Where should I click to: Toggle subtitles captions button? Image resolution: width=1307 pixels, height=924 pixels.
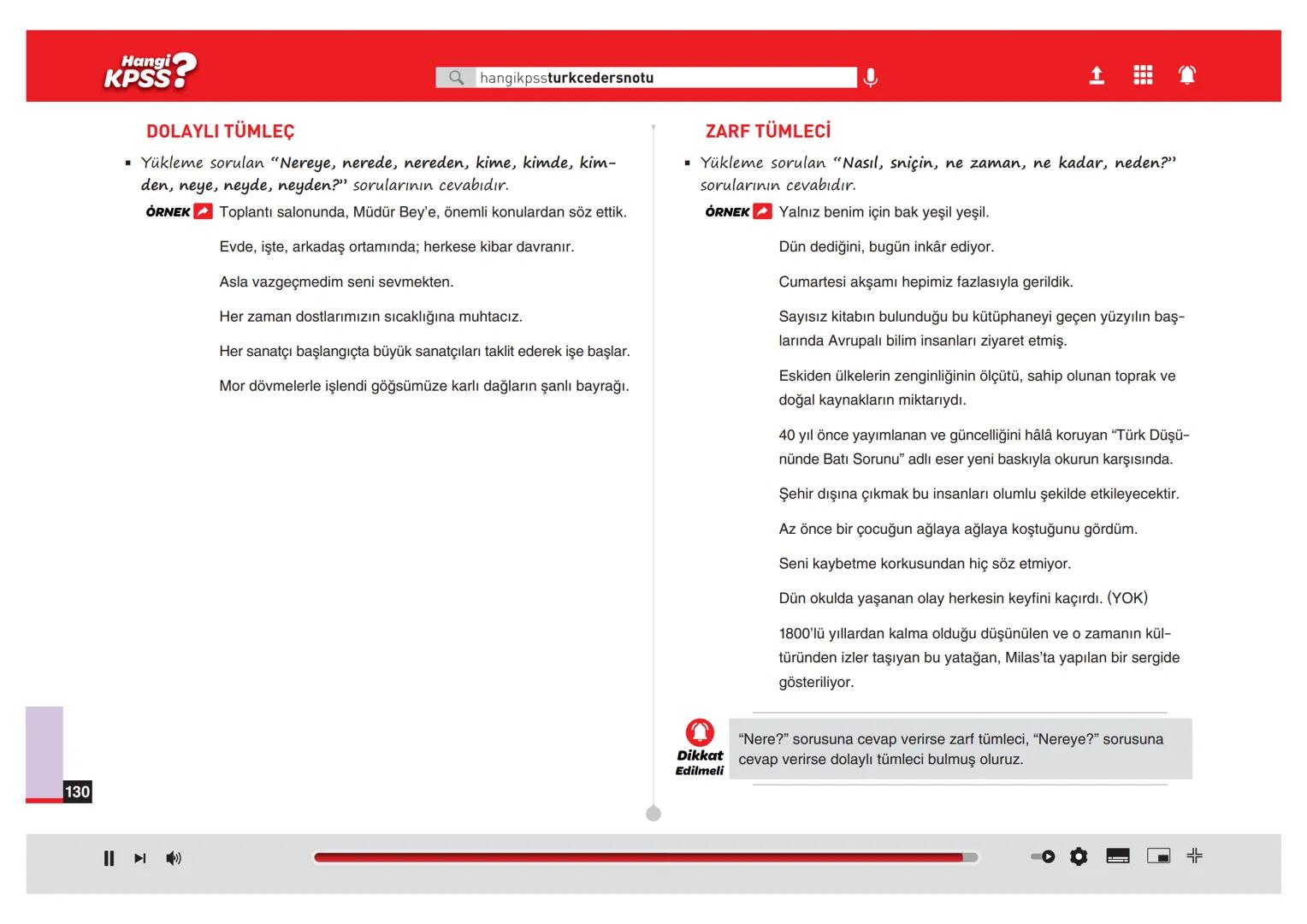[x=1117, y=856]
